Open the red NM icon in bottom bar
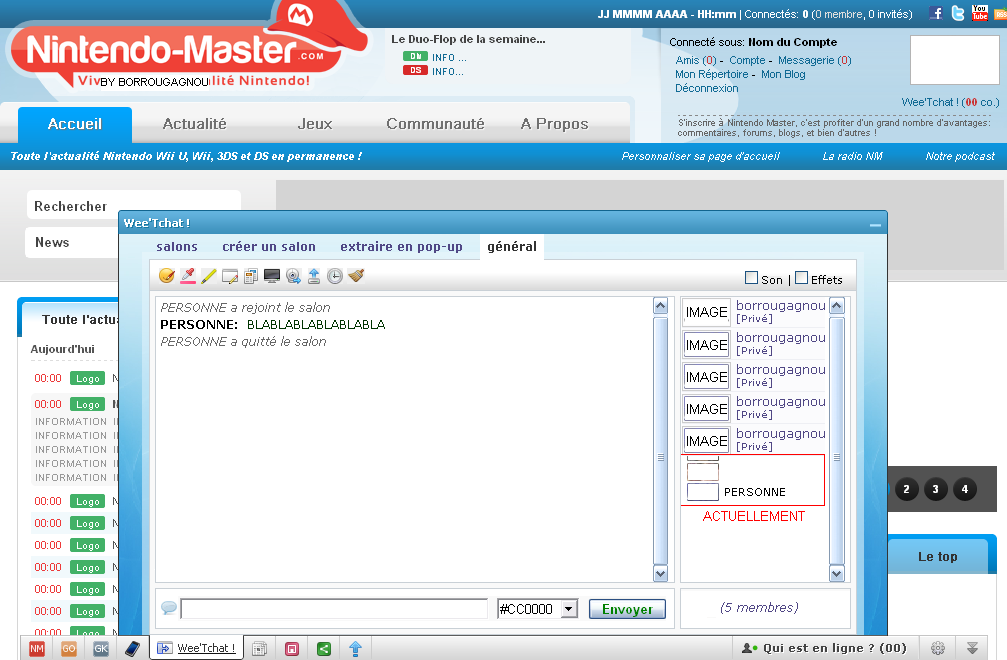The image size is (1007, 660). tap(37, 648)
